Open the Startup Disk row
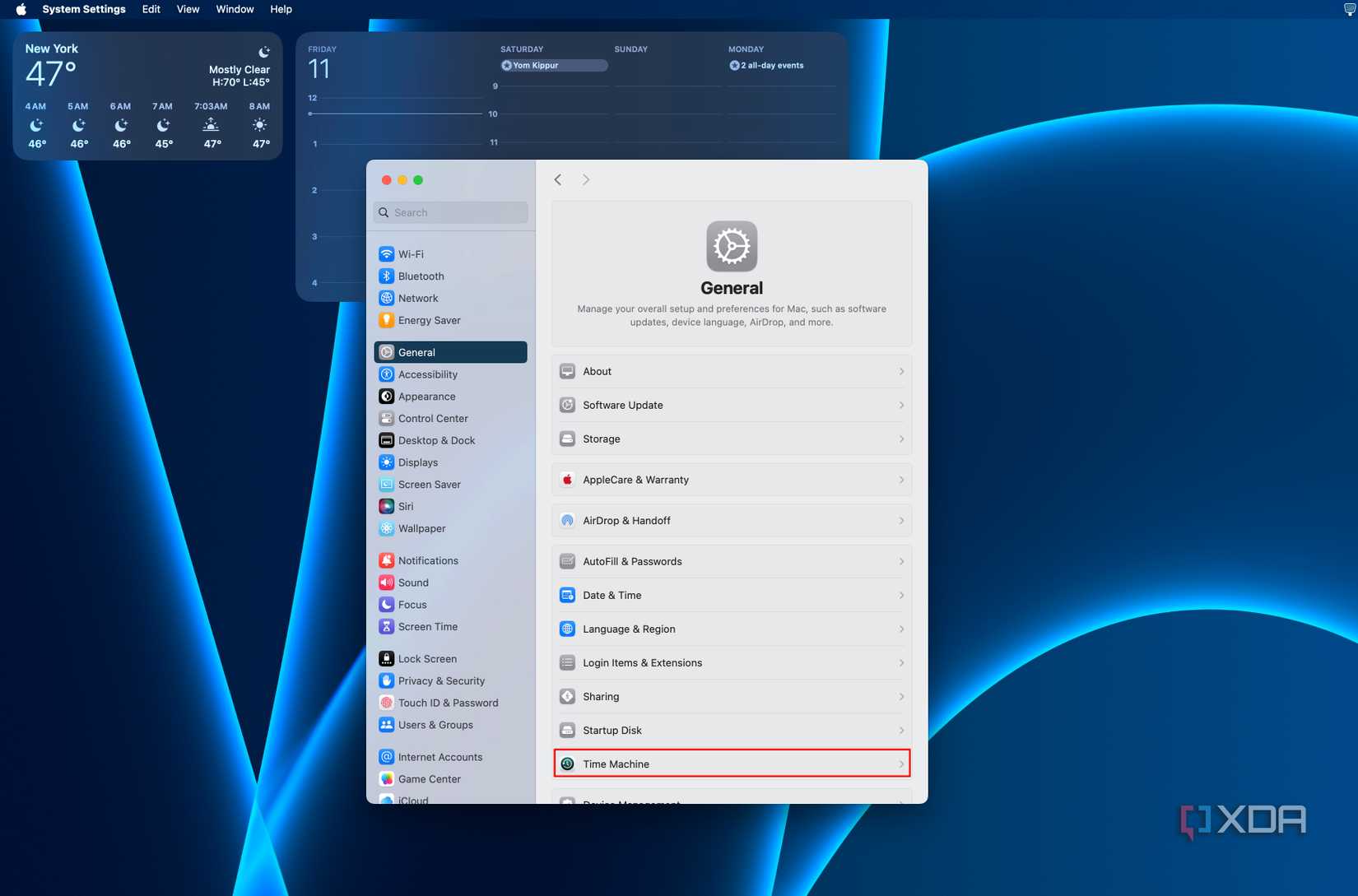This screenshot has height=896, width=1358. [x=732, y=730]
